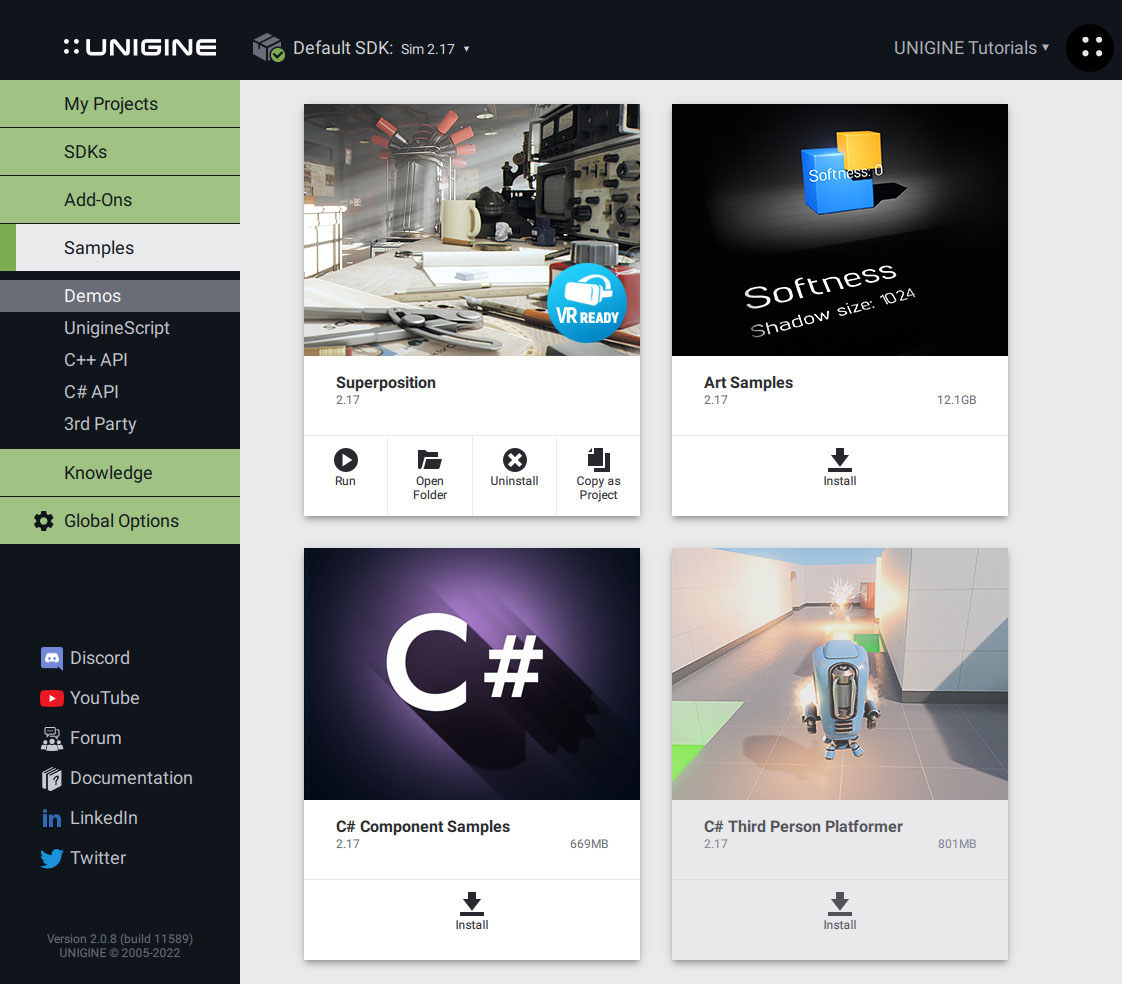Select UnigineScript samples category

(x=117, y=328)
